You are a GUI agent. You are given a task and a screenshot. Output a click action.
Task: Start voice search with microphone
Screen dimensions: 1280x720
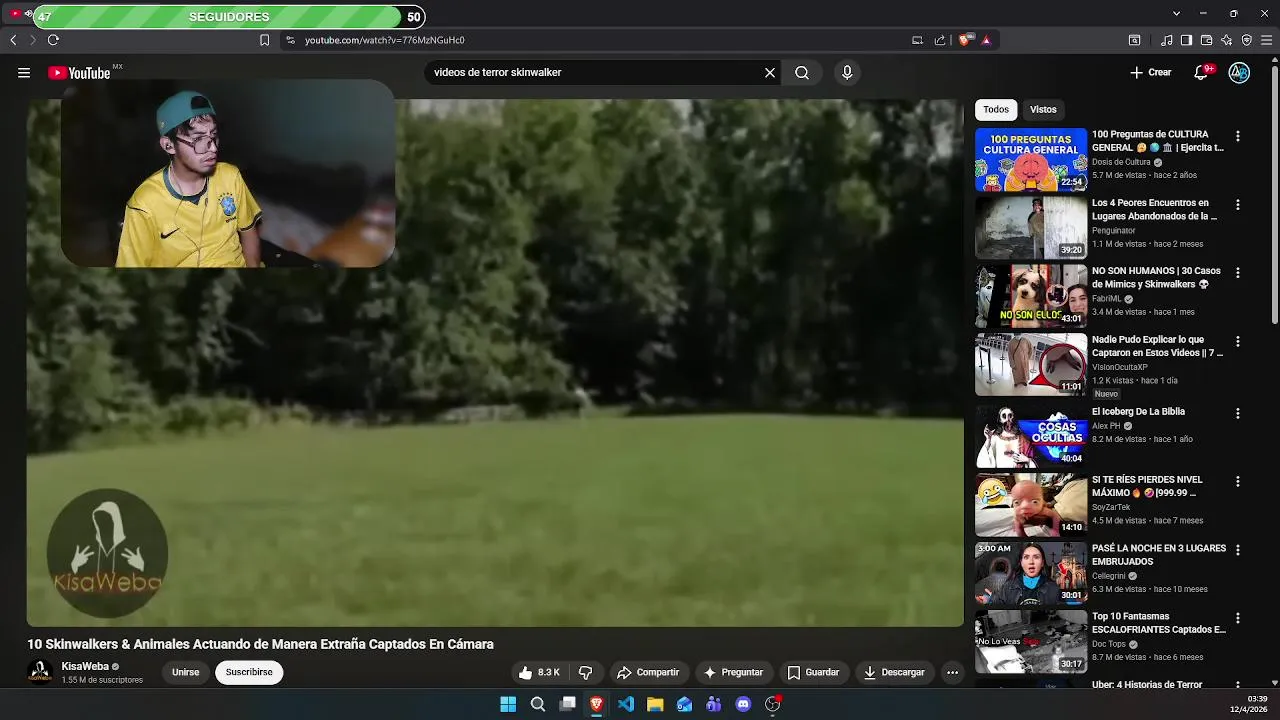[x=847, y=73]
